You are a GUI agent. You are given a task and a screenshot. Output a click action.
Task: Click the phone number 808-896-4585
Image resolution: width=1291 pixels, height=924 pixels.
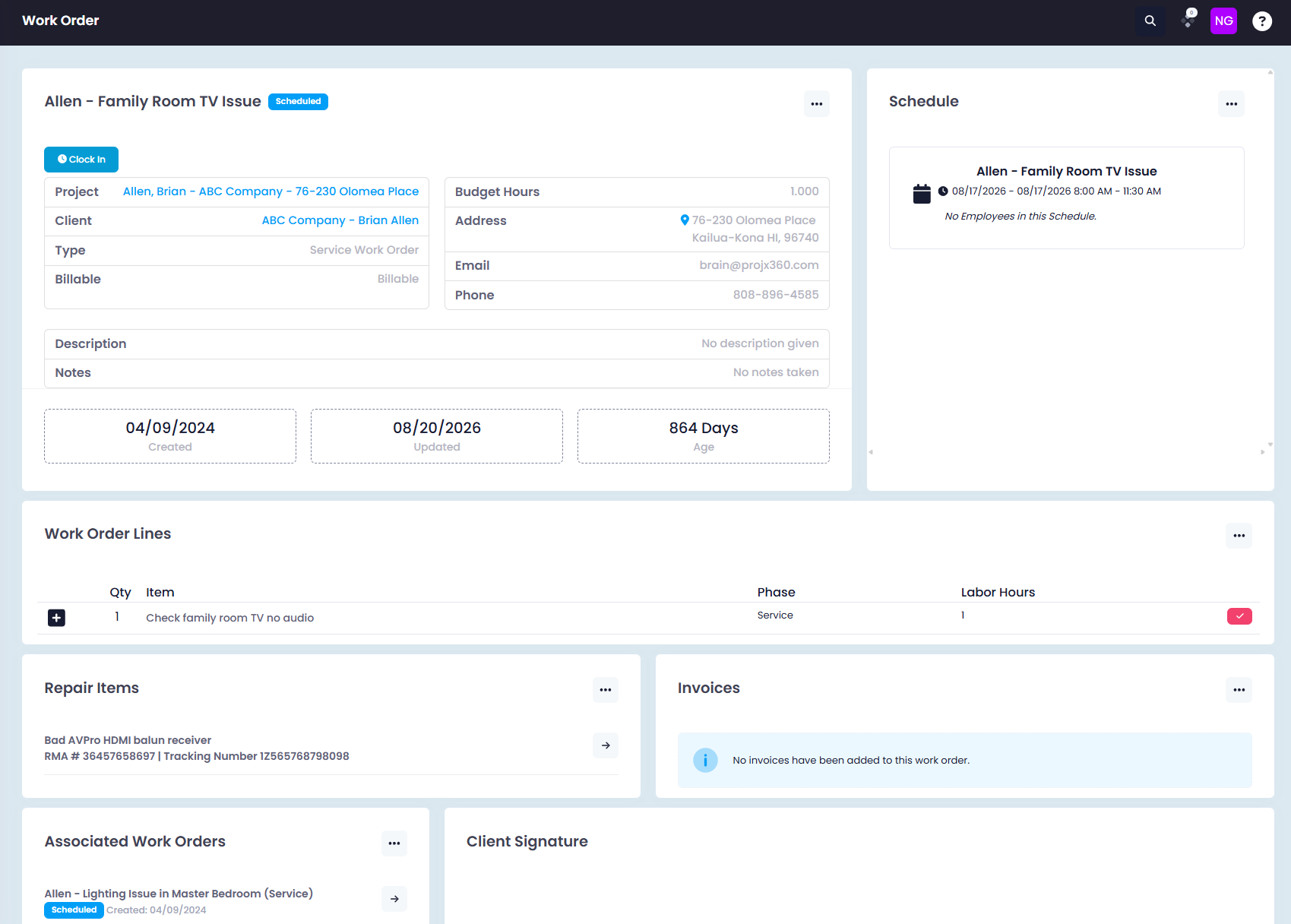coord(776,295)
